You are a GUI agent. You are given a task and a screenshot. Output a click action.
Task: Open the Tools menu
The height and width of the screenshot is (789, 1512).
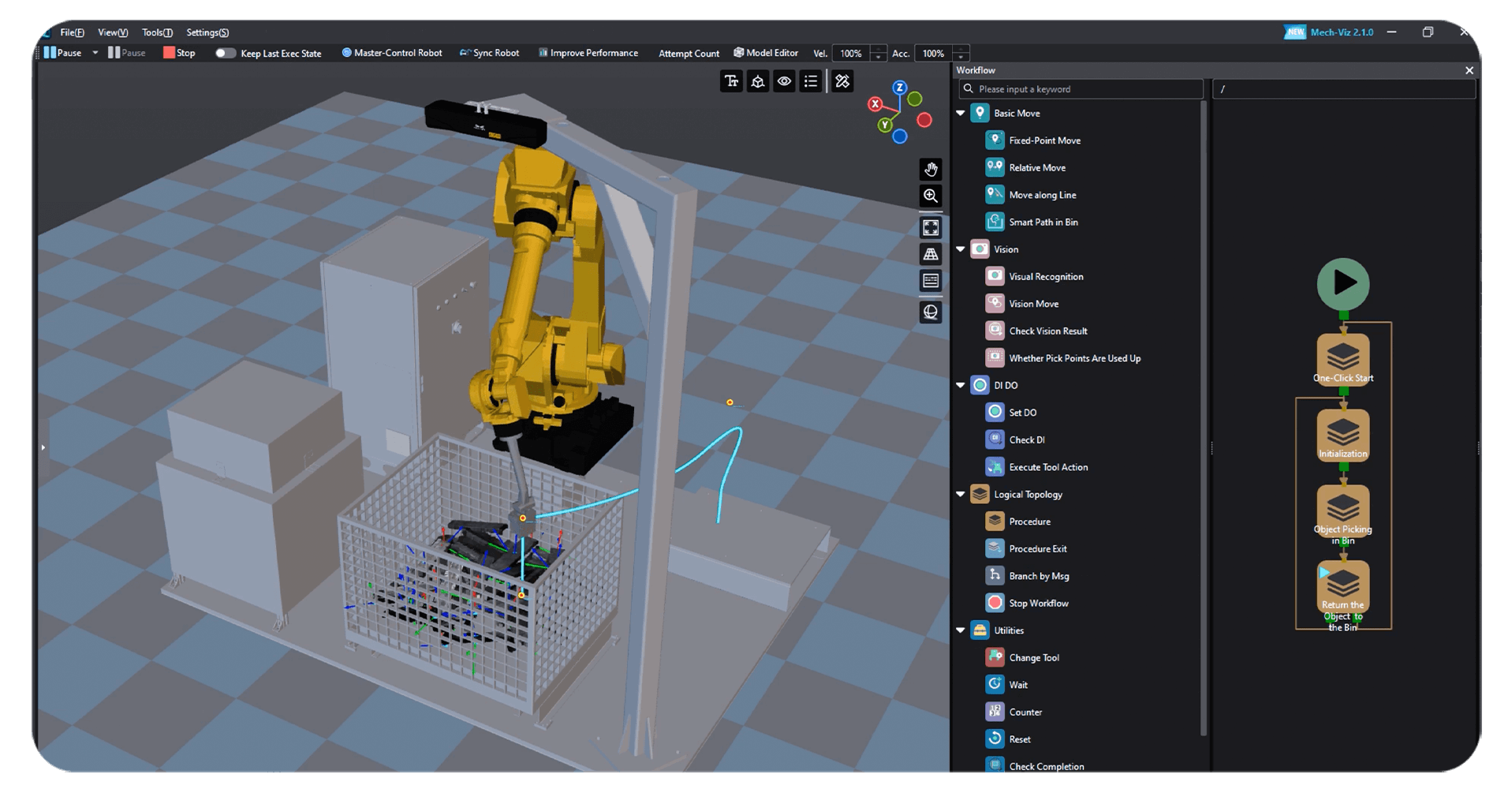click(x=157, y=32)
